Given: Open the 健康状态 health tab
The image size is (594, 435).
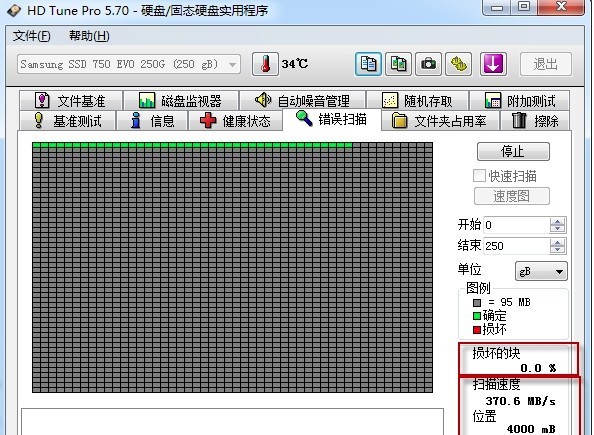Looking at the screenshot, I should pyautogui.click(x=236, y=121).
